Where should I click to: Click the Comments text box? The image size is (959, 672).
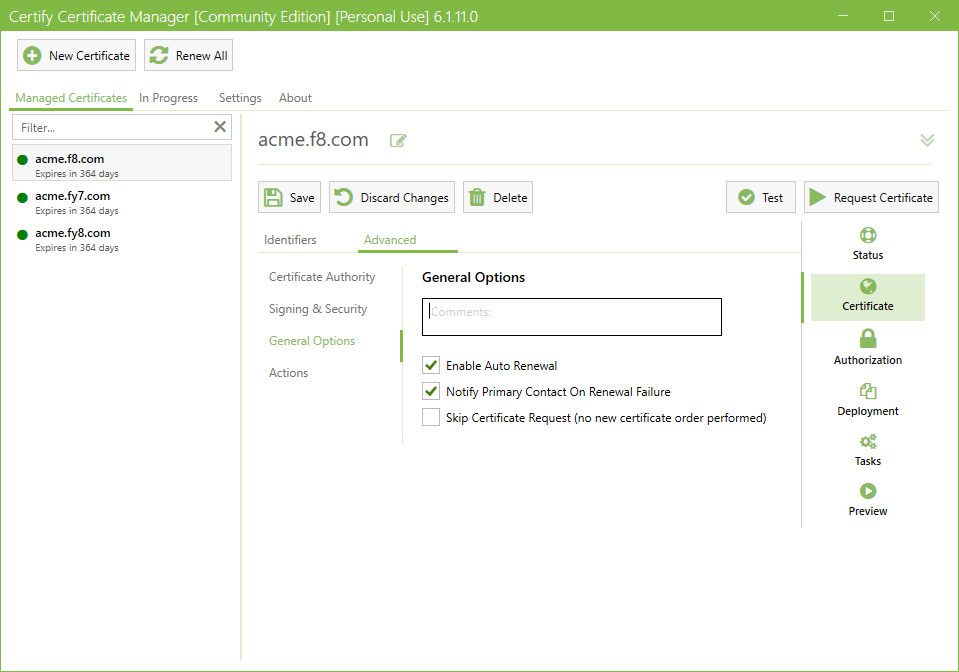click(x=572, y=317)
